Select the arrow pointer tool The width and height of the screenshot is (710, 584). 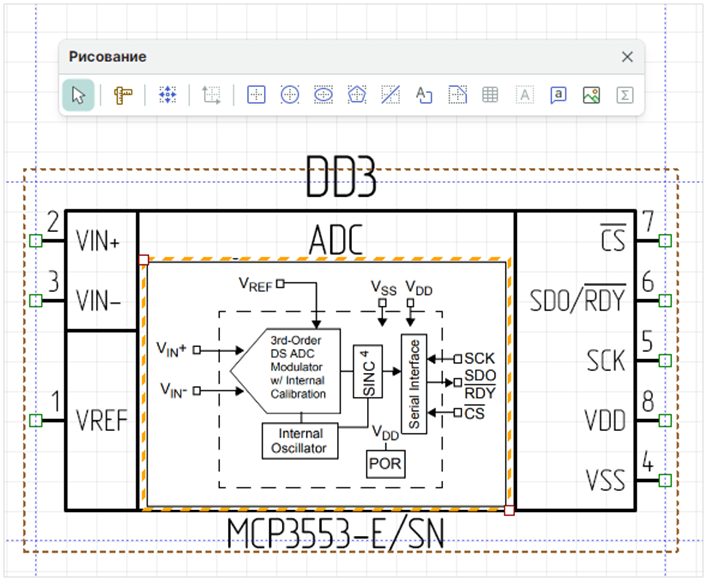[78, 96]
